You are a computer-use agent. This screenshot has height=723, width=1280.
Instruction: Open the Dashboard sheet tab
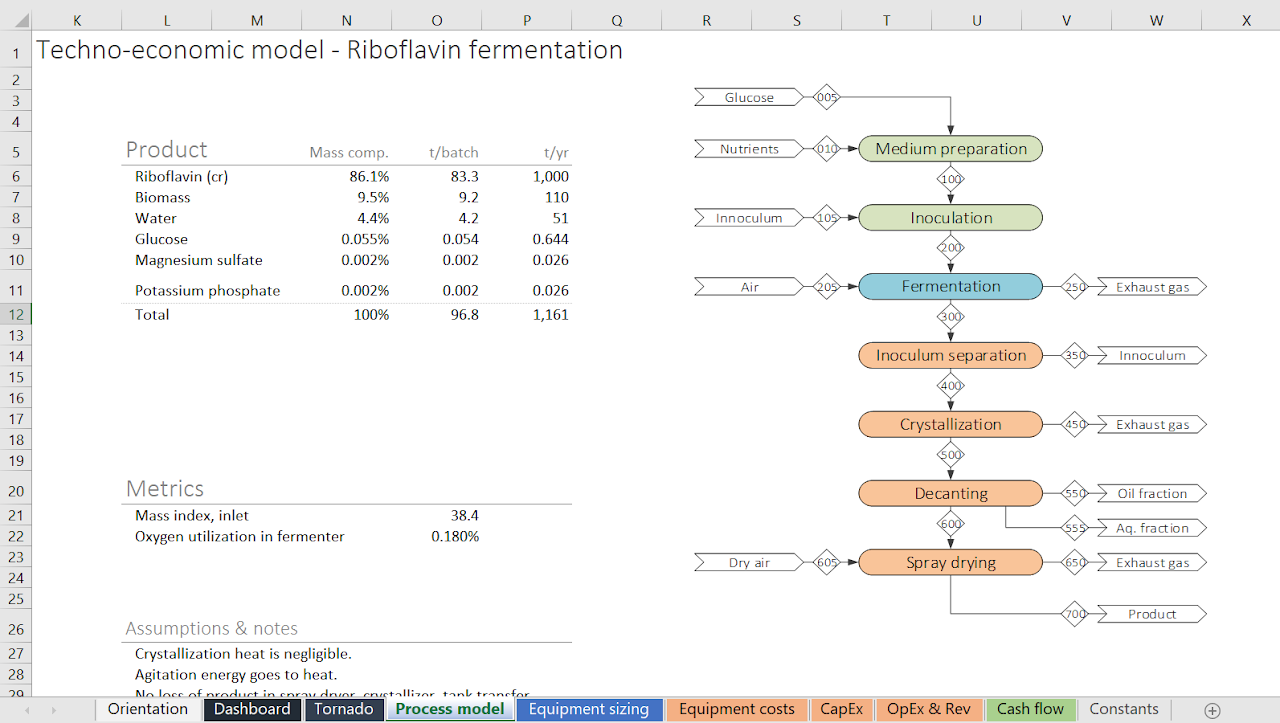click(252, 709)
